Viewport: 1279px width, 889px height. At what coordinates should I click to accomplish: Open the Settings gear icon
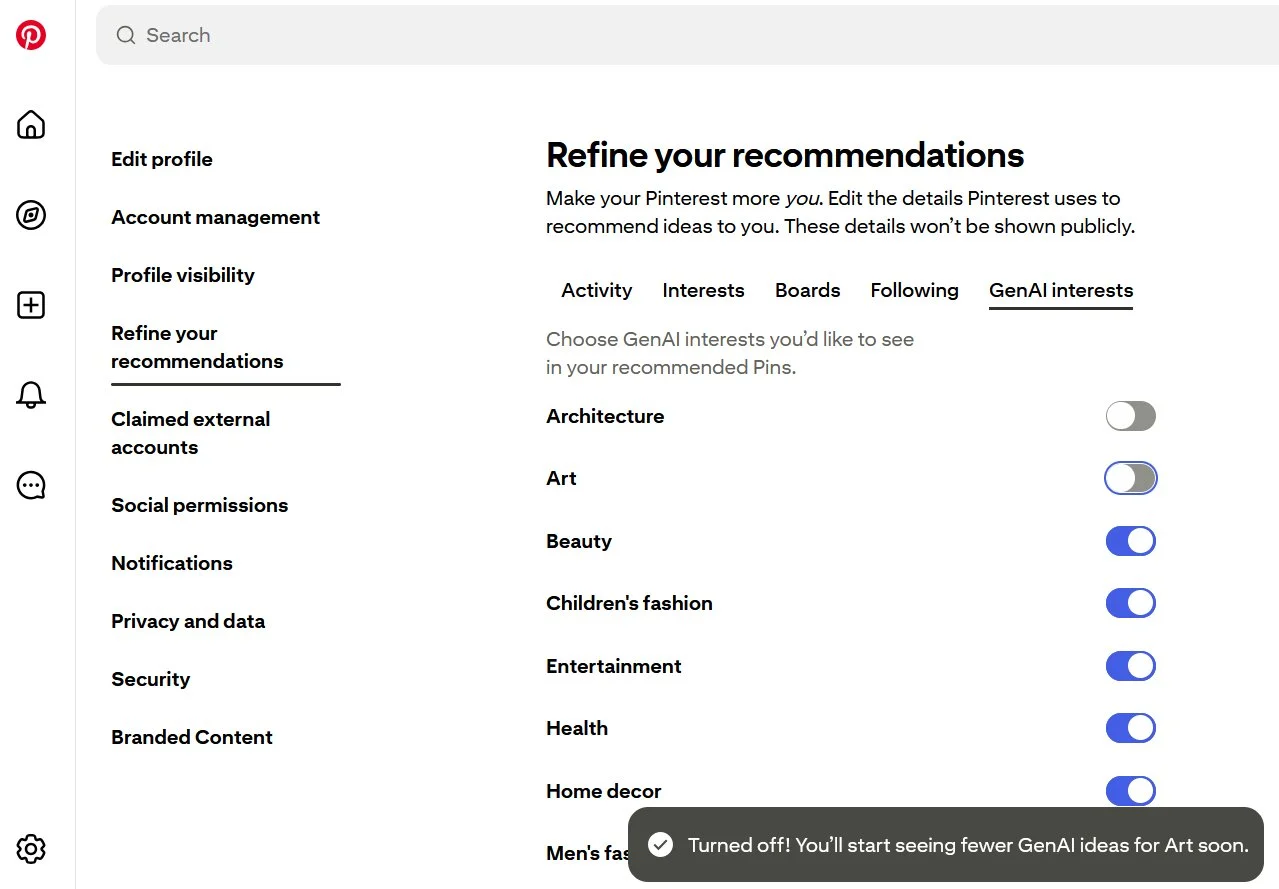[31, 849]
